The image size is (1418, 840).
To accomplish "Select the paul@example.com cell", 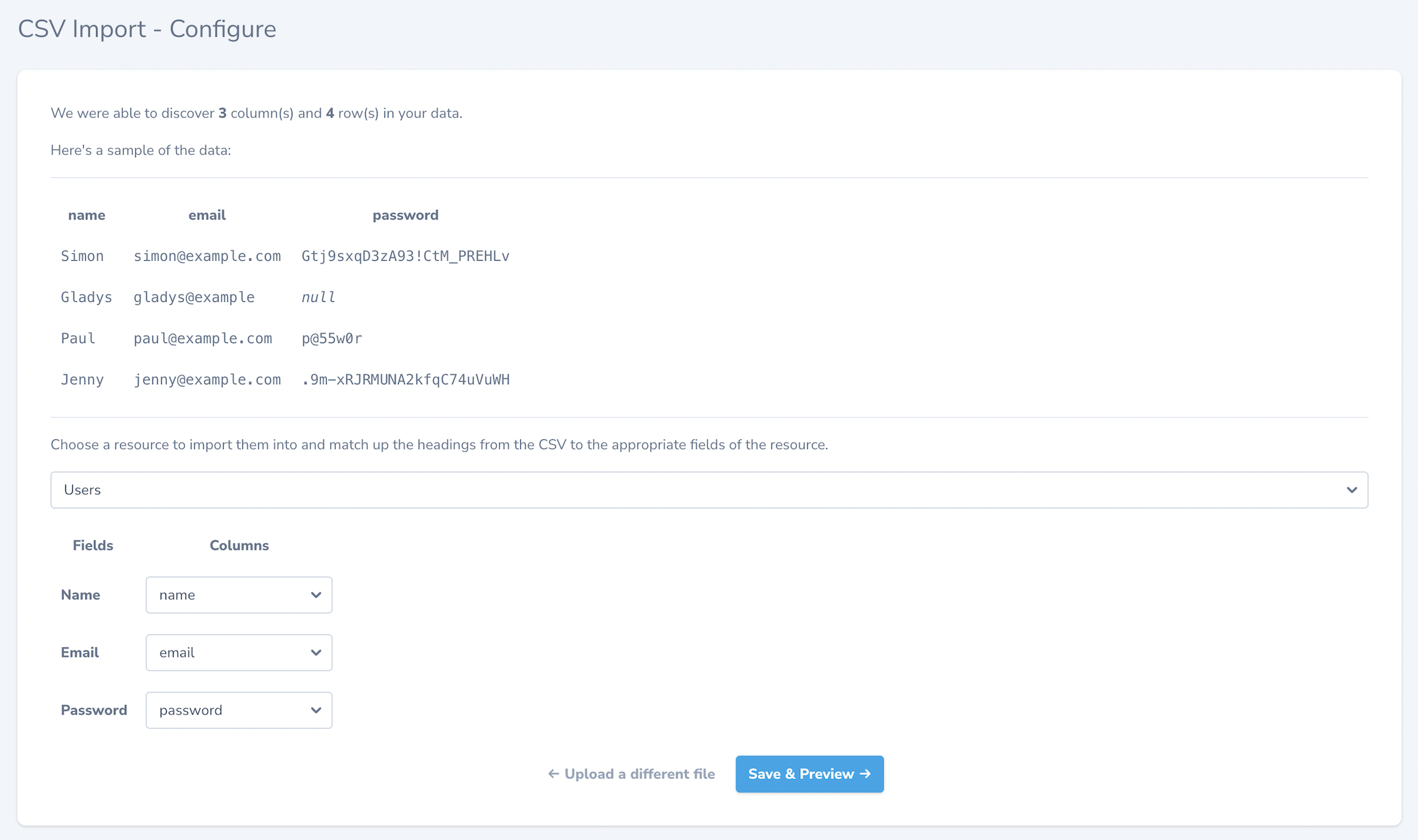I will pyautogui.click(x=203, y=338).
